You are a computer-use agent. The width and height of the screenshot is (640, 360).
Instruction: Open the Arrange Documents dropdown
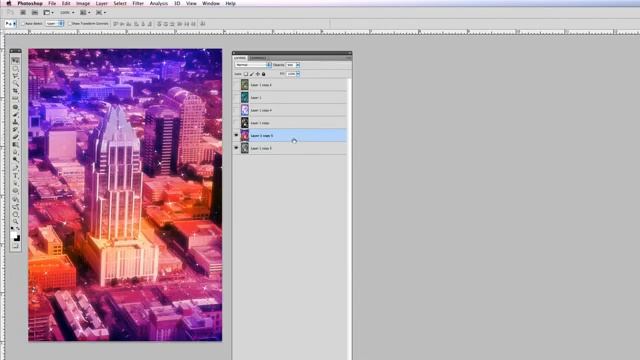(85, 13)
